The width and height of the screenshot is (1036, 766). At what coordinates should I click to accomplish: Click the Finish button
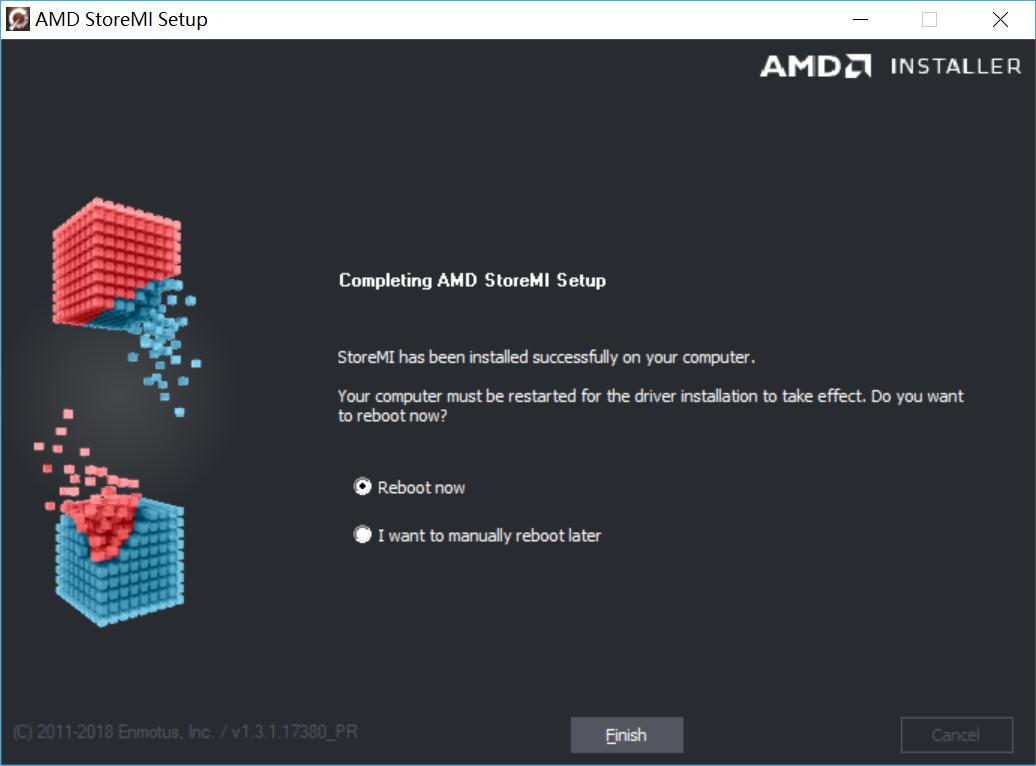626,734
